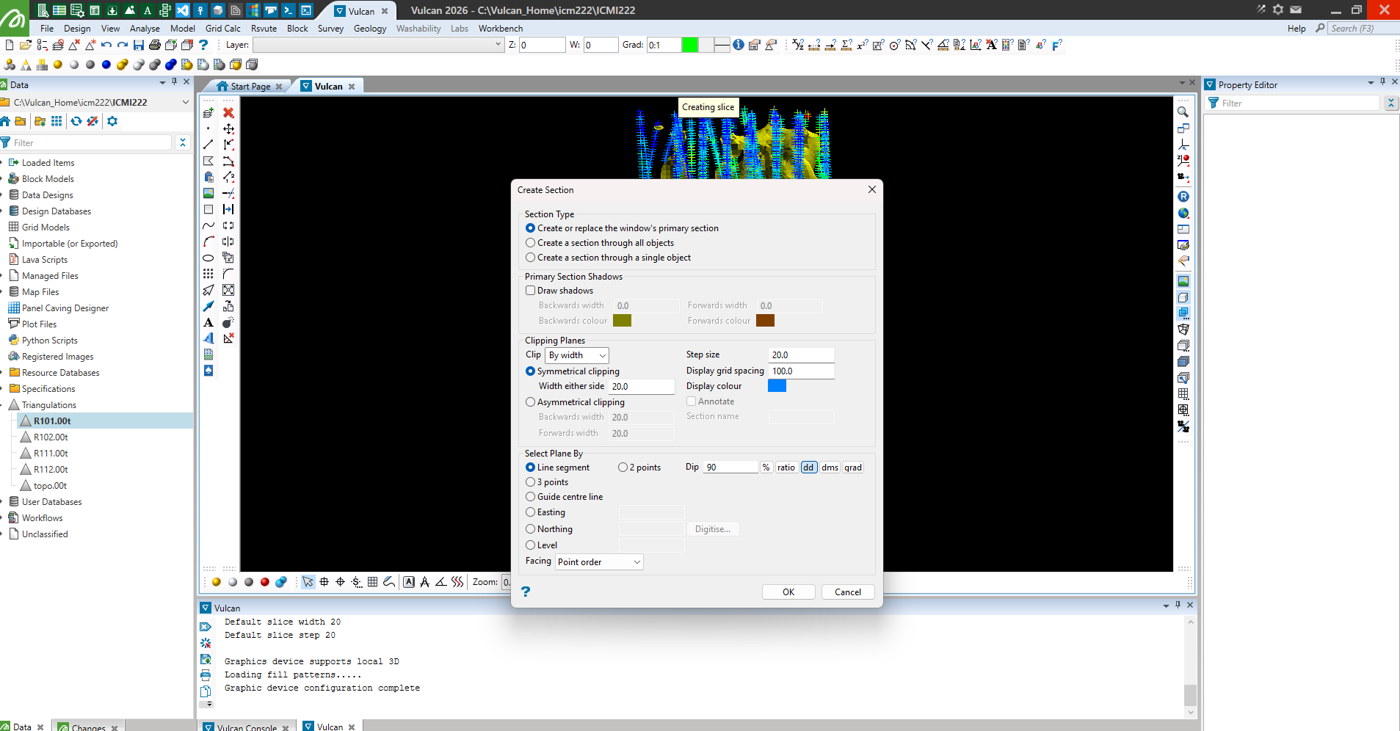Expand the Block Models tree node
The width and height of the screenshot is (1400, 731).
tap(3, 179)
